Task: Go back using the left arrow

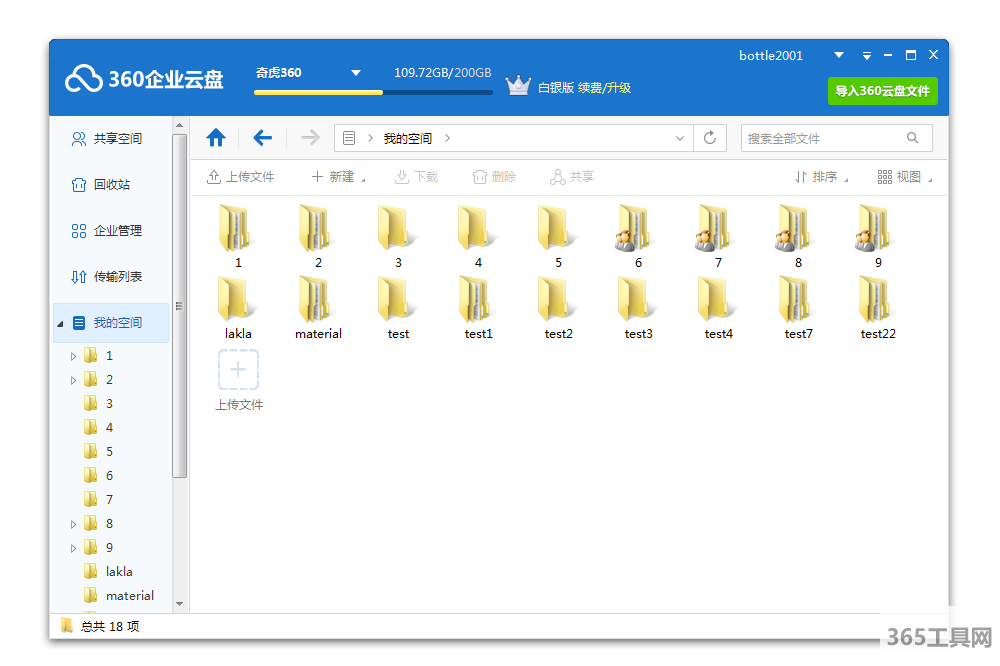Action: (262, 138)
